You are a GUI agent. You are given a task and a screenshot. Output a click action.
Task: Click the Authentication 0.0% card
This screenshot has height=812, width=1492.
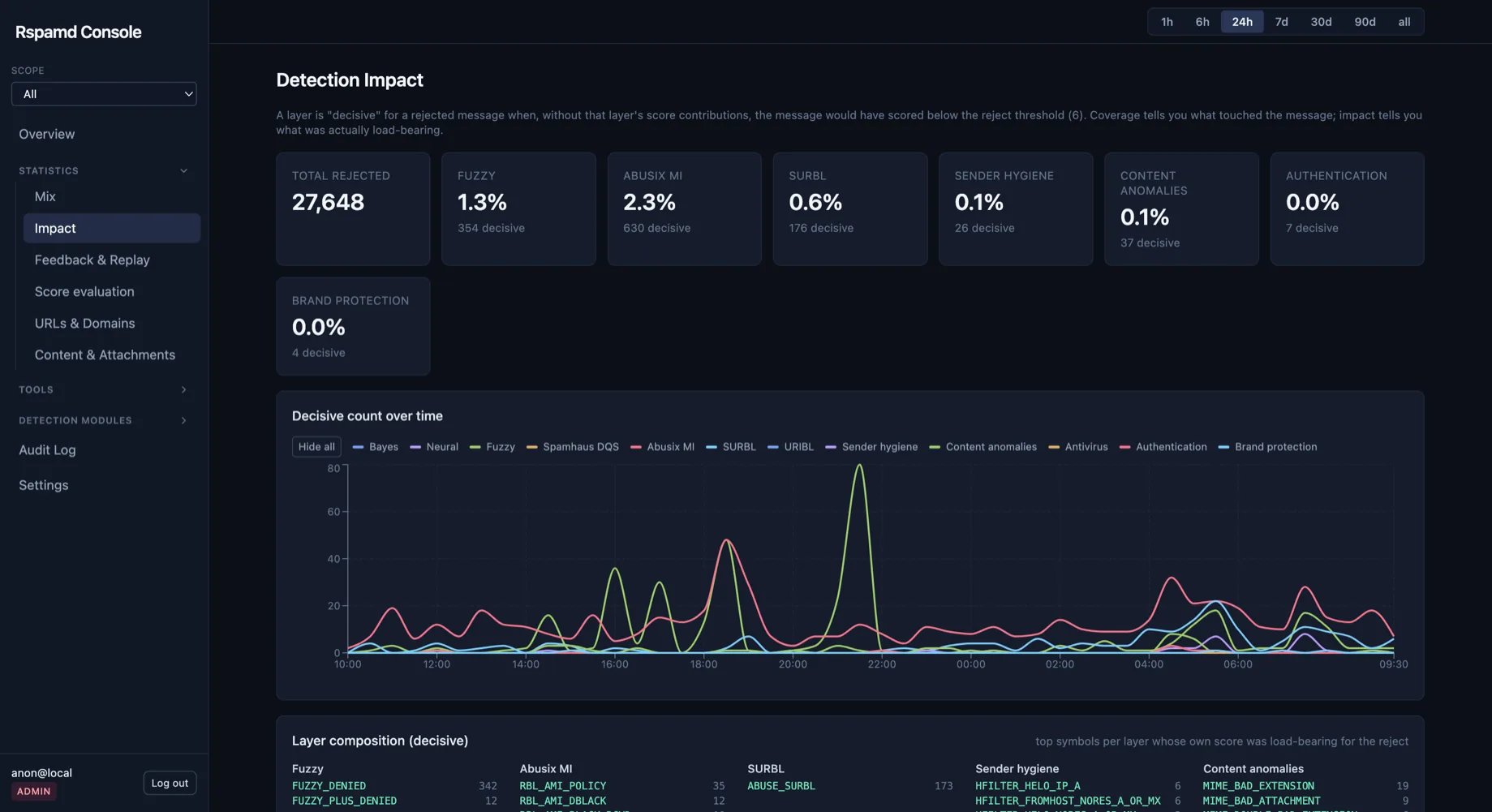click(1347, 209)
